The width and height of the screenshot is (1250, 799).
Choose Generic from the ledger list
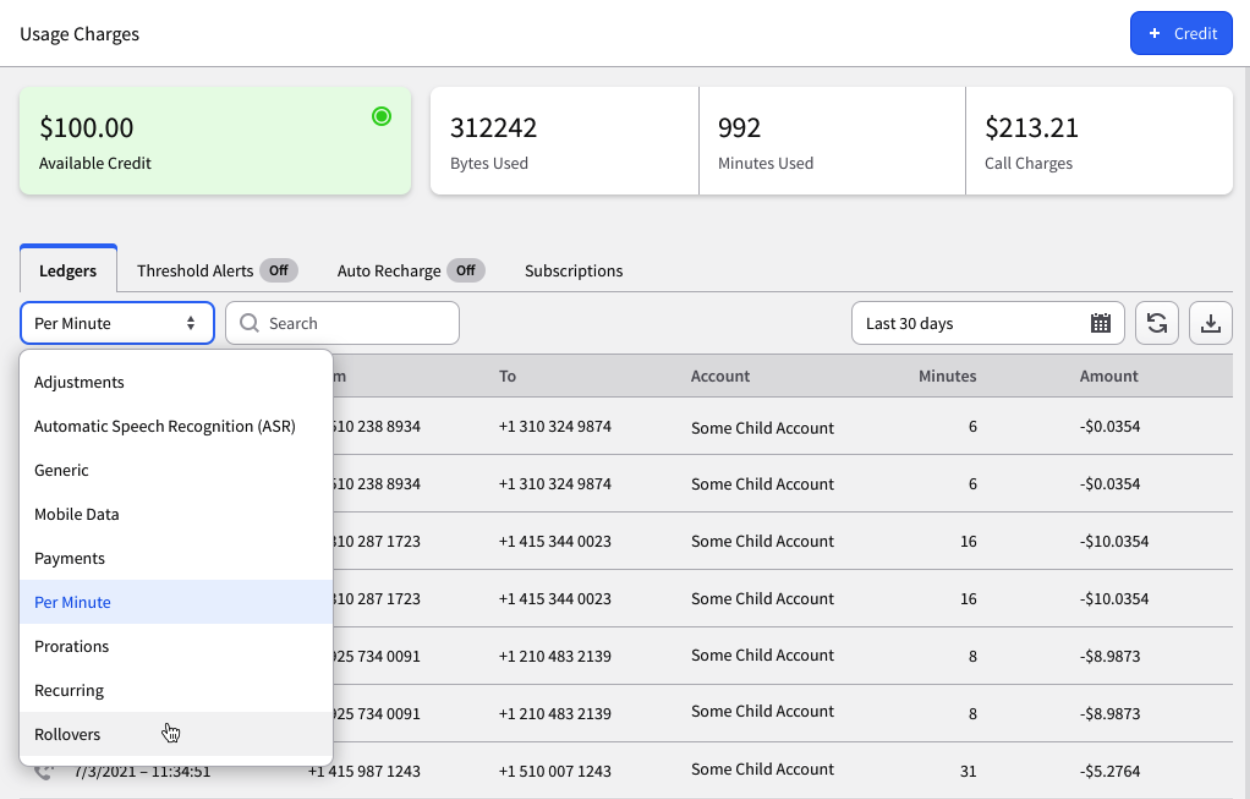pos(176,470)
